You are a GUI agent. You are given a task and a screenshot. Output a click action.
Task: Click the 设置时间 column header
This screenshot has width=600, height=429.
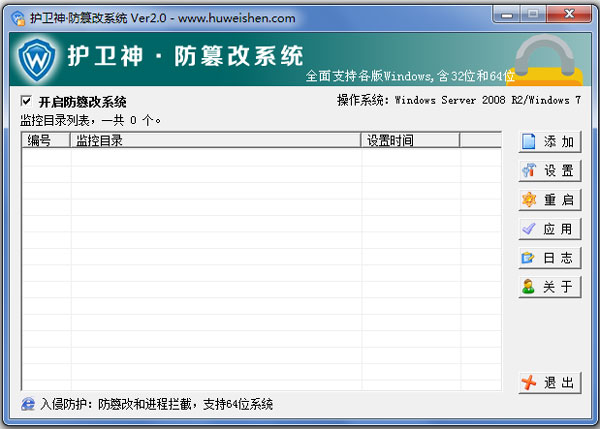(410, 141)
